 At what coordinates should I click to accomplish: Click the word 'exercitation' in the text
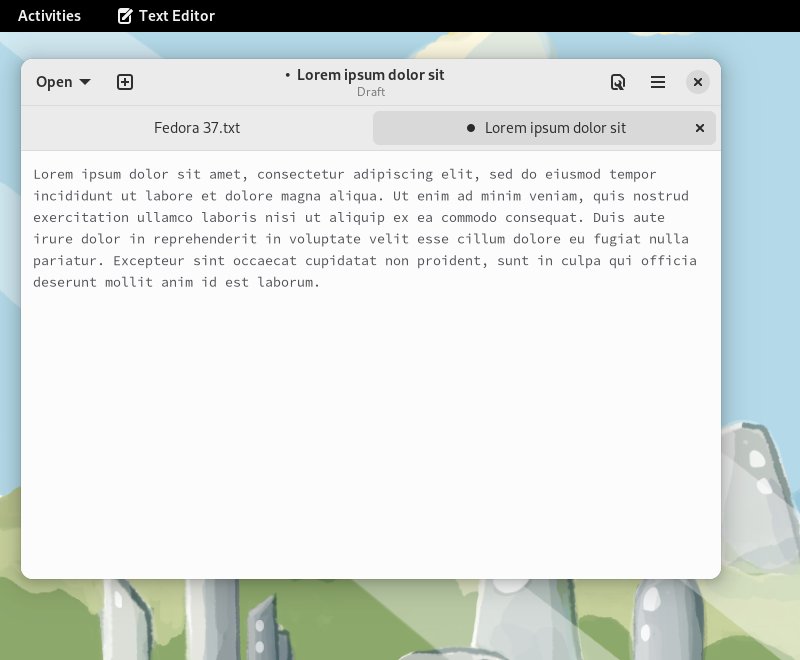pyautogui.click(x=81, y=218)
